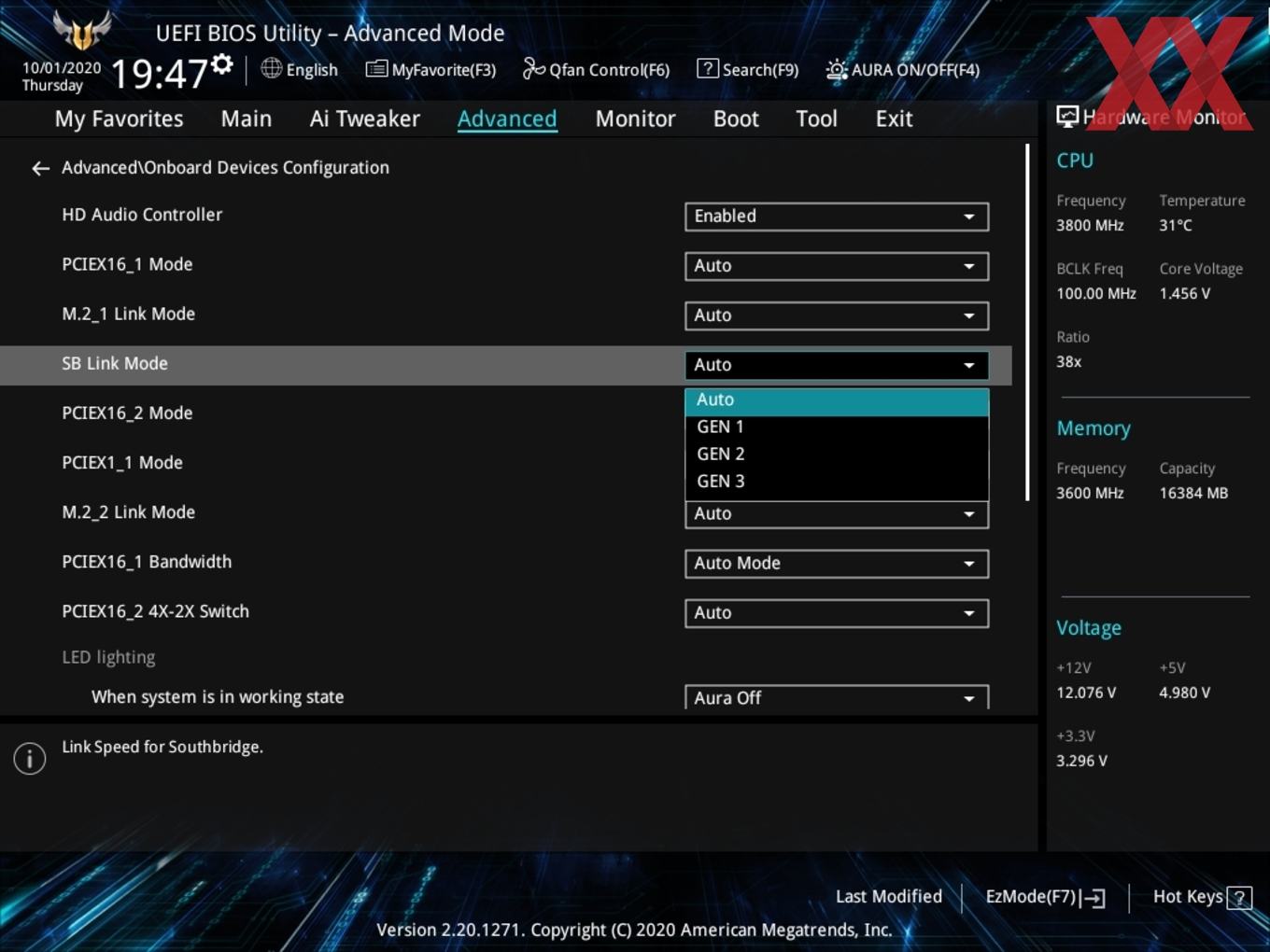
Task: Open the Aura Off working state dropdown
Action: [837, 697]
